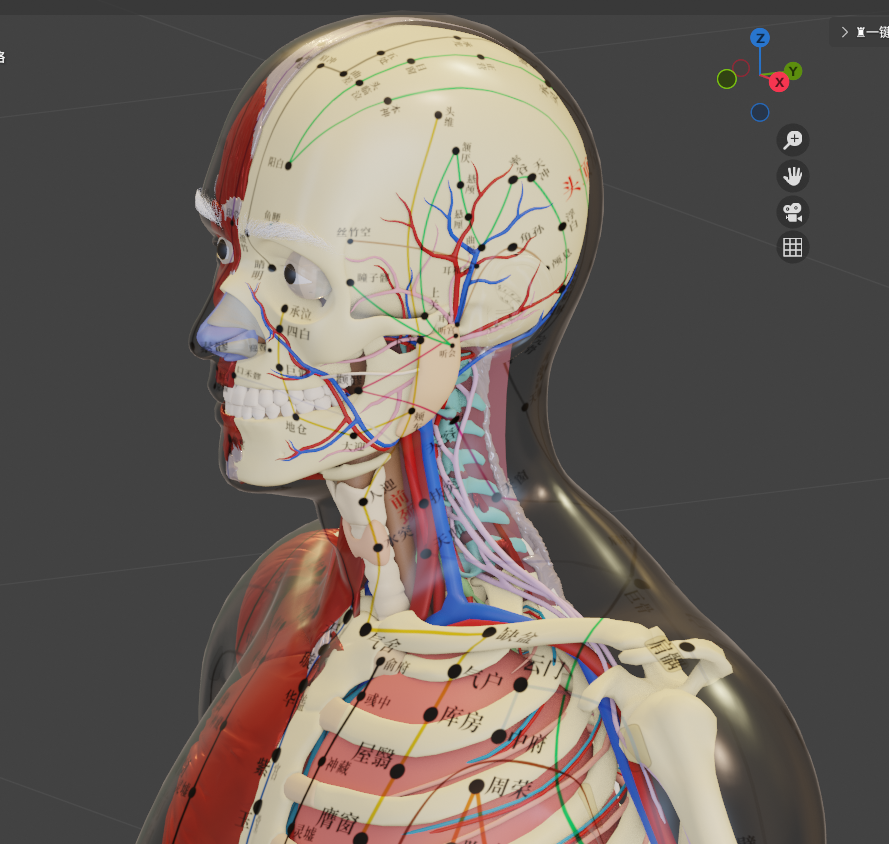Snap view to the blue Z axis
This screenshot has width=889, height=844.
click(760, 38)
